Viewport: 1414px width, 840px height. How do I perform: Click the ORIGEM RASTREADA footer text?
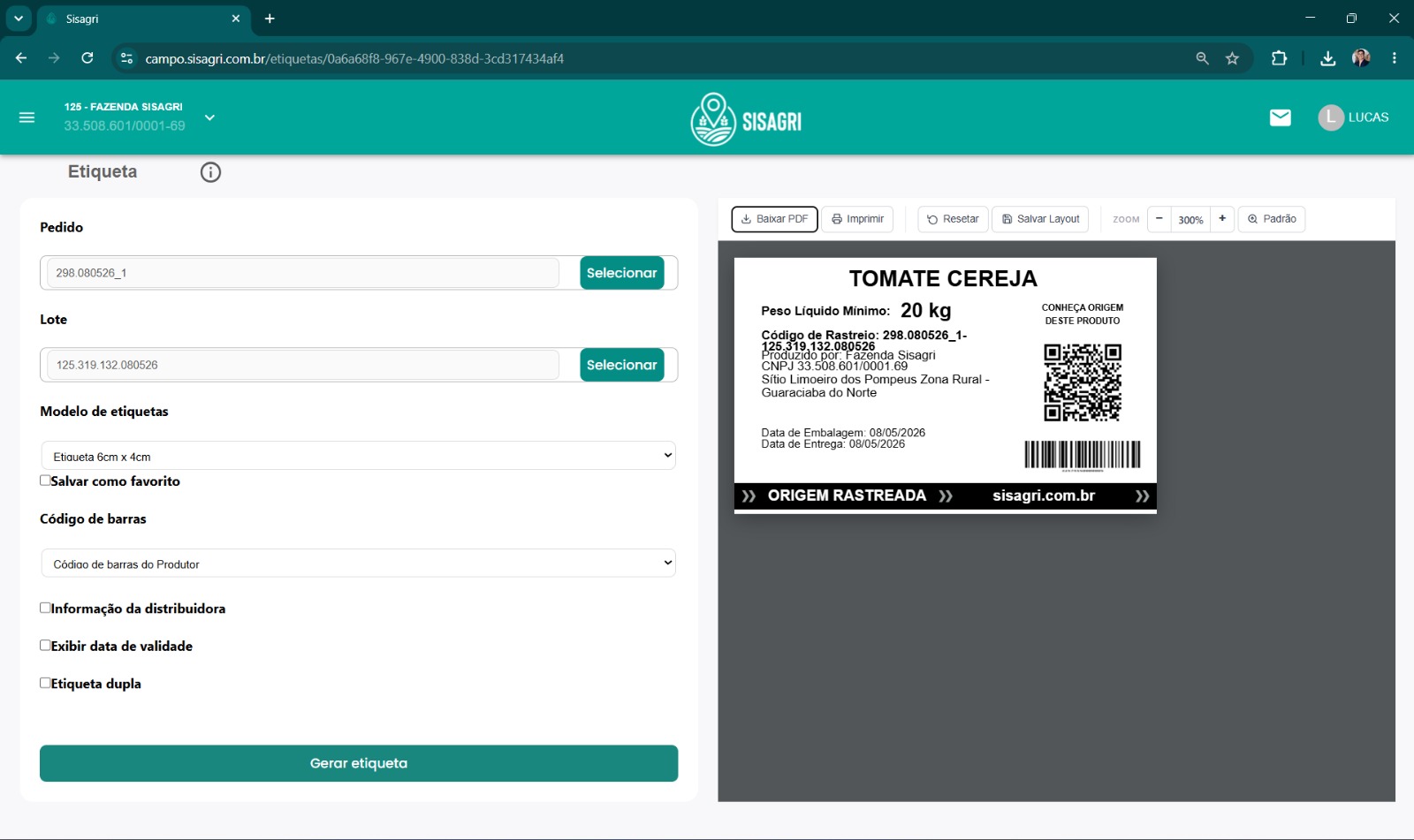point(847,496)
